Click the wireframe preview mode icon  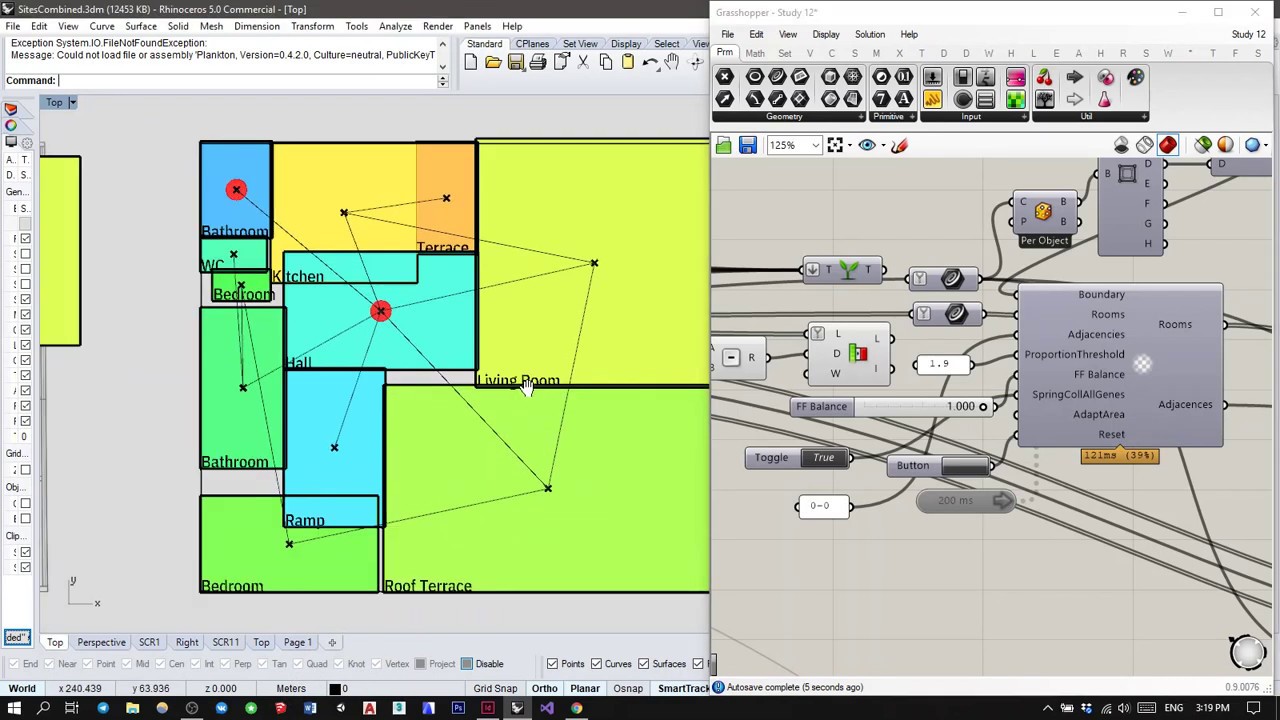coord(1145,145)
